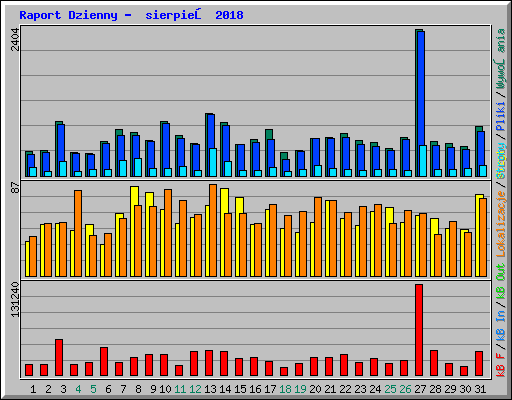The width and height of the screenshot is (512, 400).
Task: Select green day number 25 on the x-axis
Action: tap(390, 389)
